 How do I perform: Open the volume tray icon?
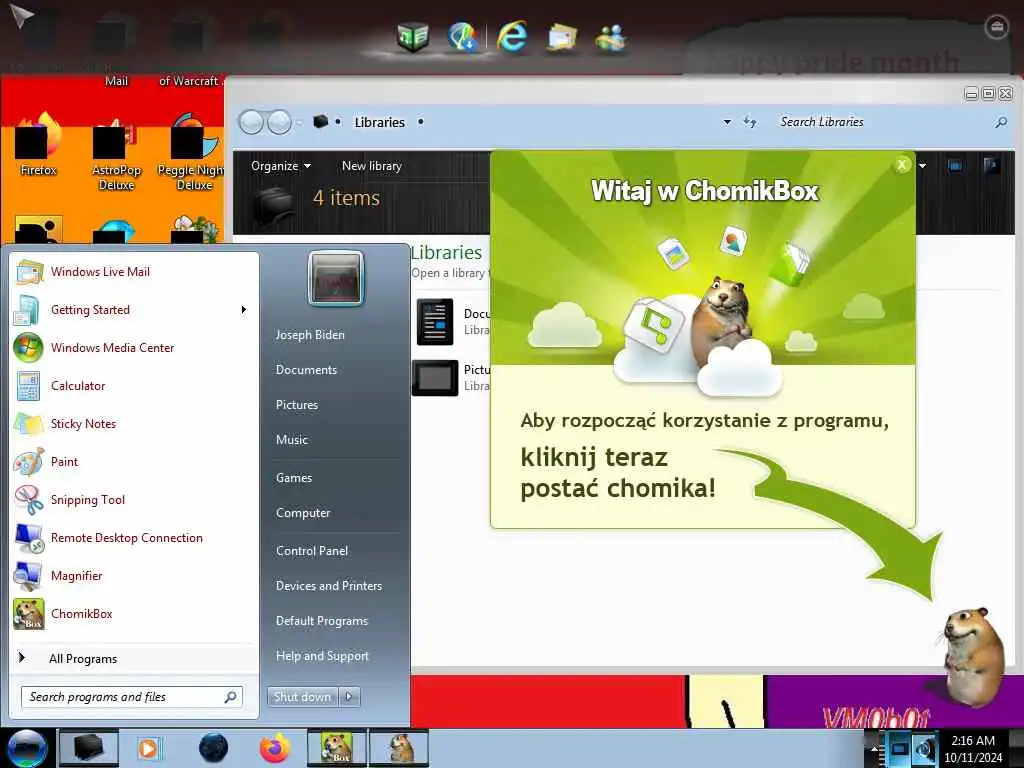924,748
